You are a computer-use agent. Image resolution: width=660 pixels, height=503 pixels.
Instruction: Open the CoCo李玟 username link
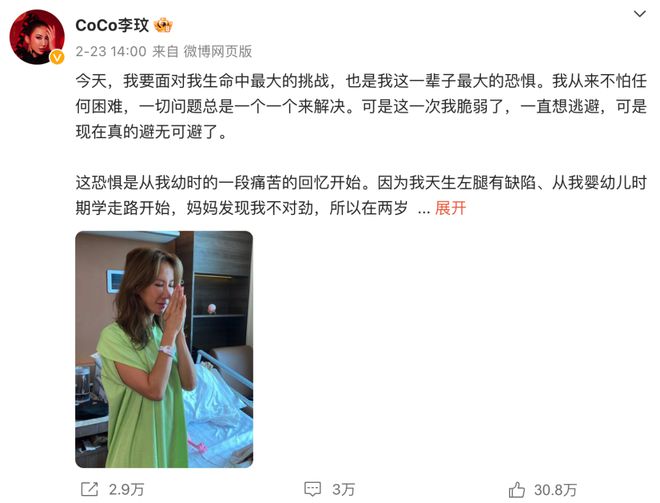pos(112,26)
